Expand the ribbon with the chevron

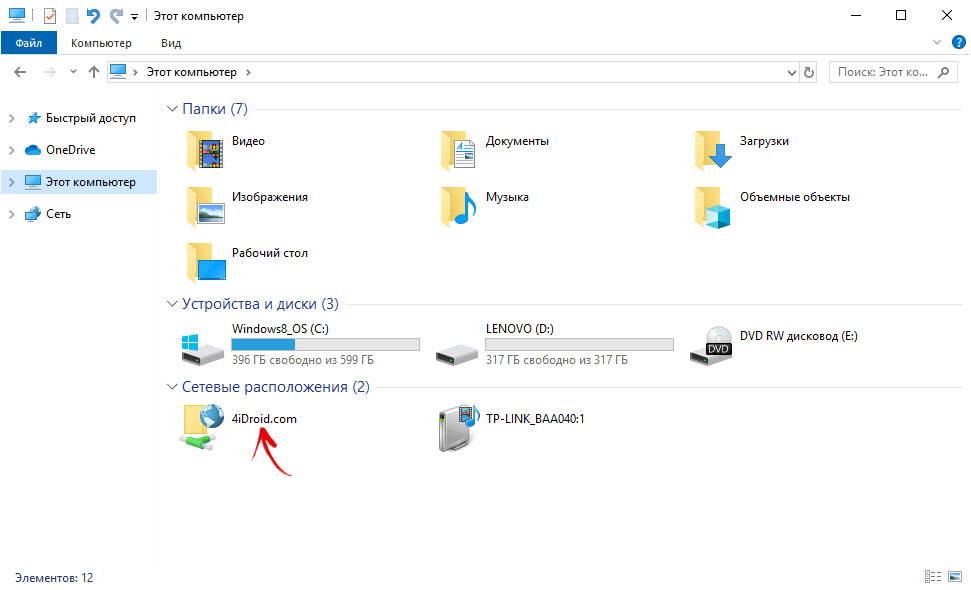(937, 43)
